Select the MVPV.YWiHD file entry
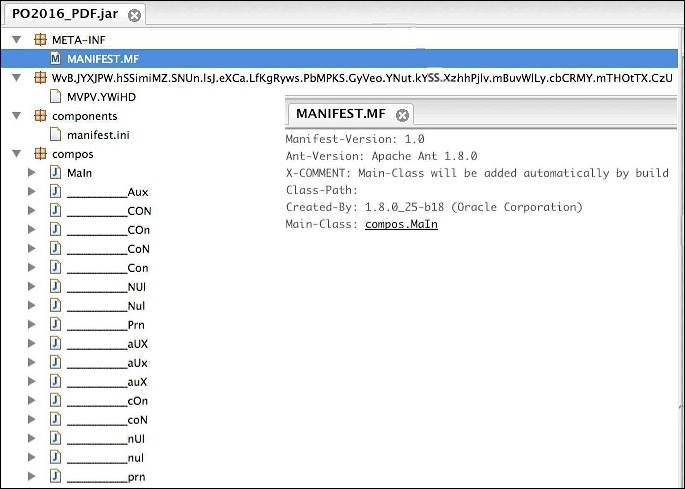 [101, 97]
